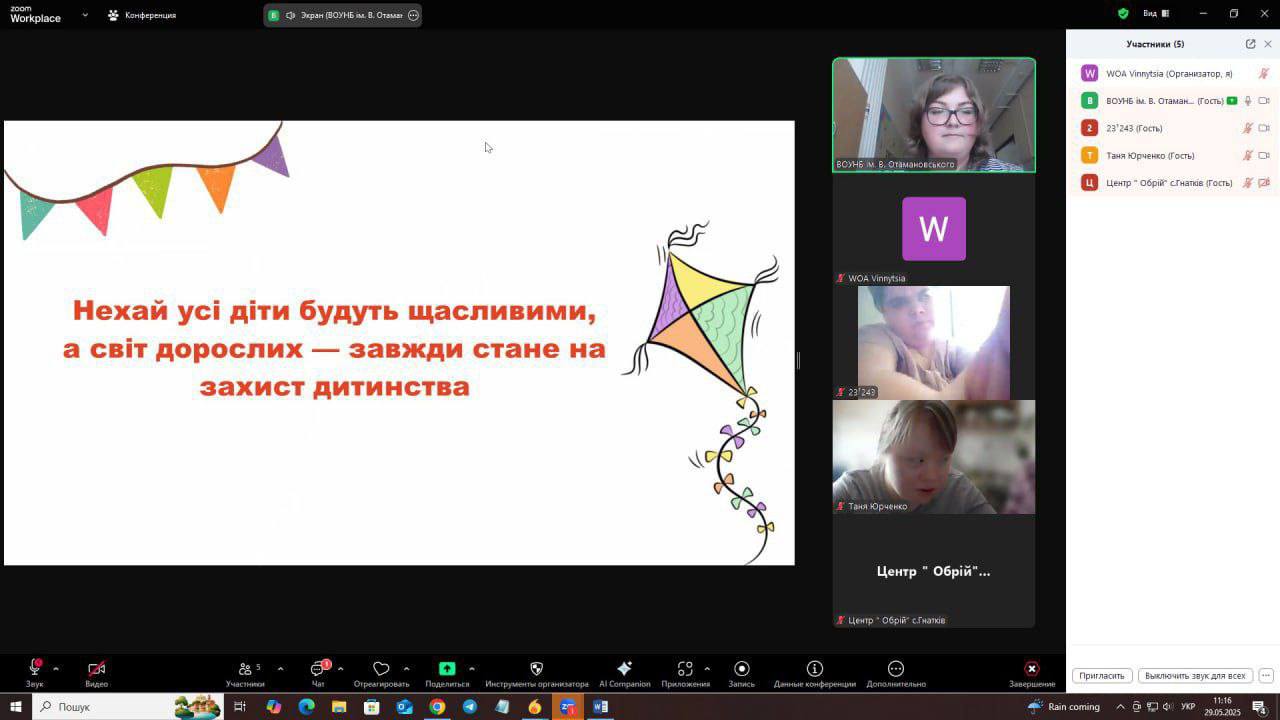Click the divider handle between slide and videos
The width and height of the screenshot is (1280, 720).
pyautogui.click(x=798, y=360)
